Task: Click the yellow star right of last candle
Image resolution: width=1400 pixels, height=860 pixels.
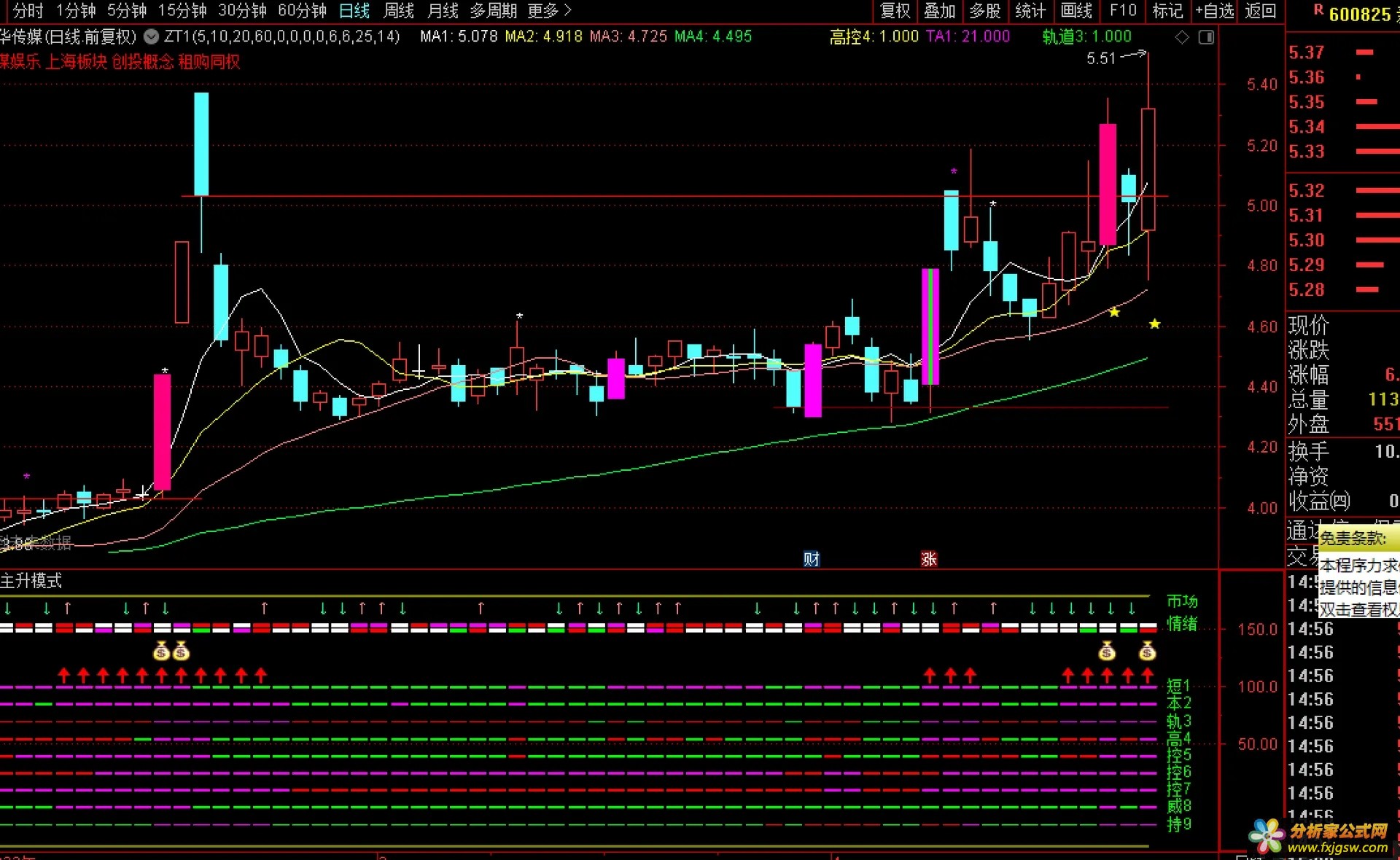Action: coord(1154,324)
